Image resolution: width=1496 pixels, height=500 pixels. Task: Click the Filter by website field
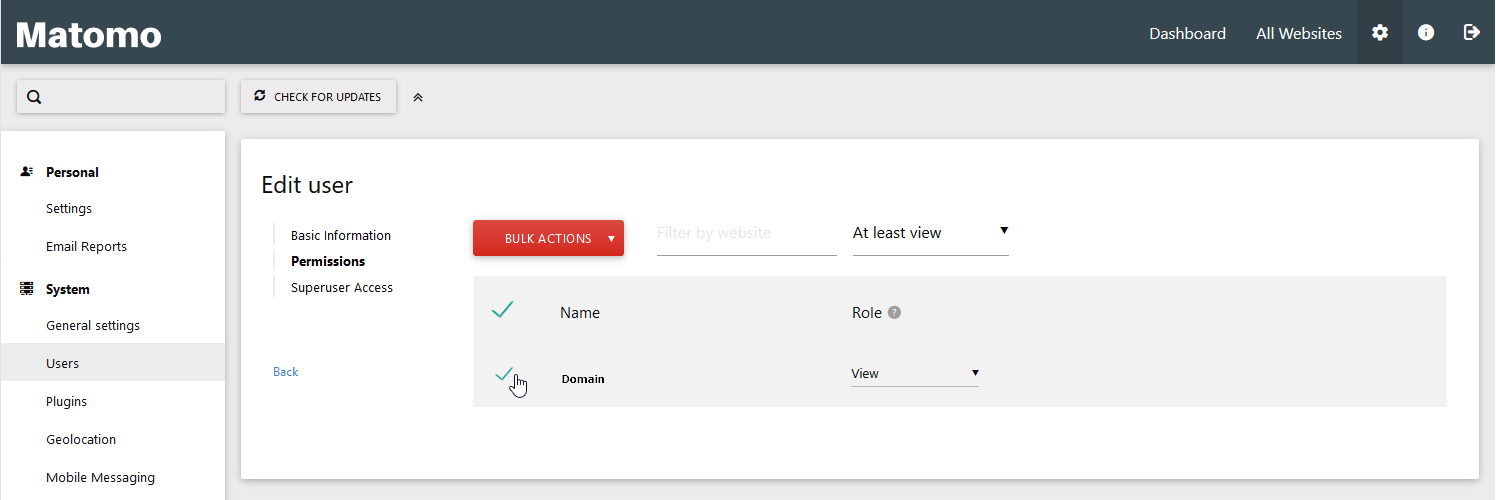point(746,233)
